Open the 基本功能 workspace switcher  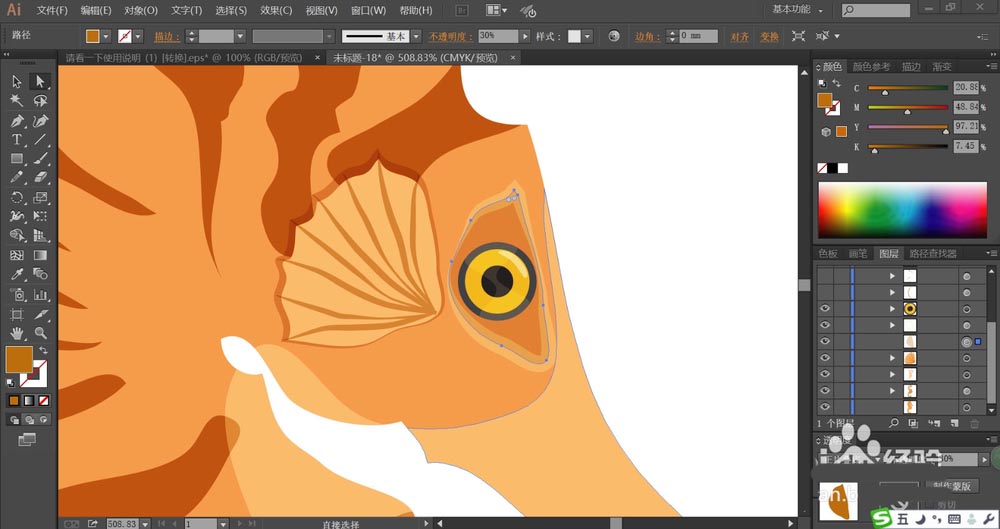[797, 10]
